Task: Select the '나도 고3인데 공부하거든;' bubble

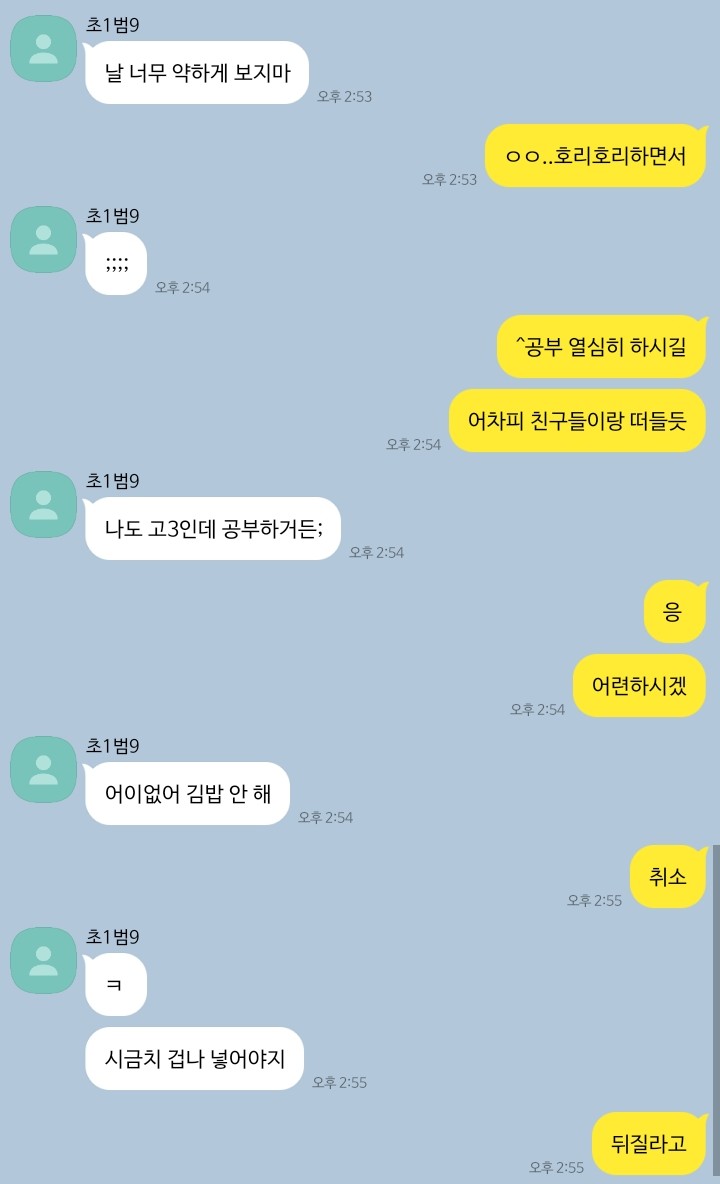Action: [213, 529]
